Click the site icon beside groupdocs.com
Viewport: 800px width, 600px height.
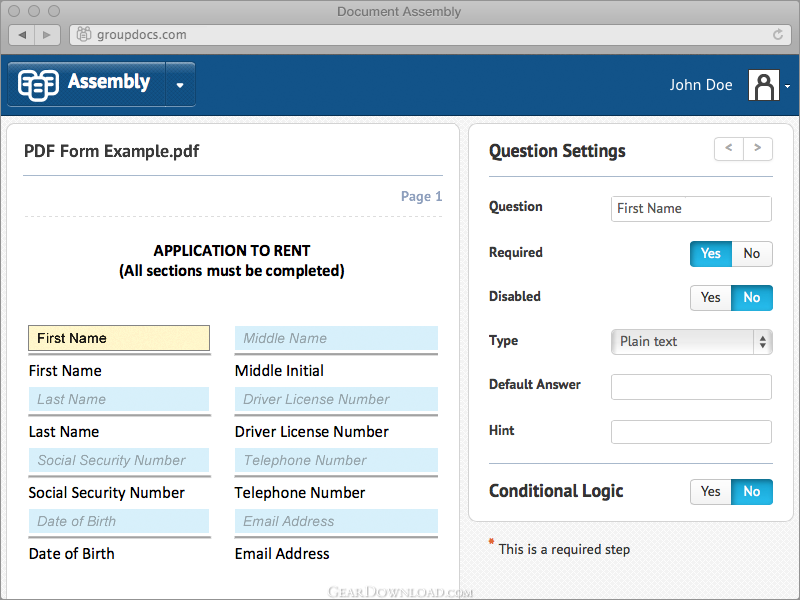(84, 34)
